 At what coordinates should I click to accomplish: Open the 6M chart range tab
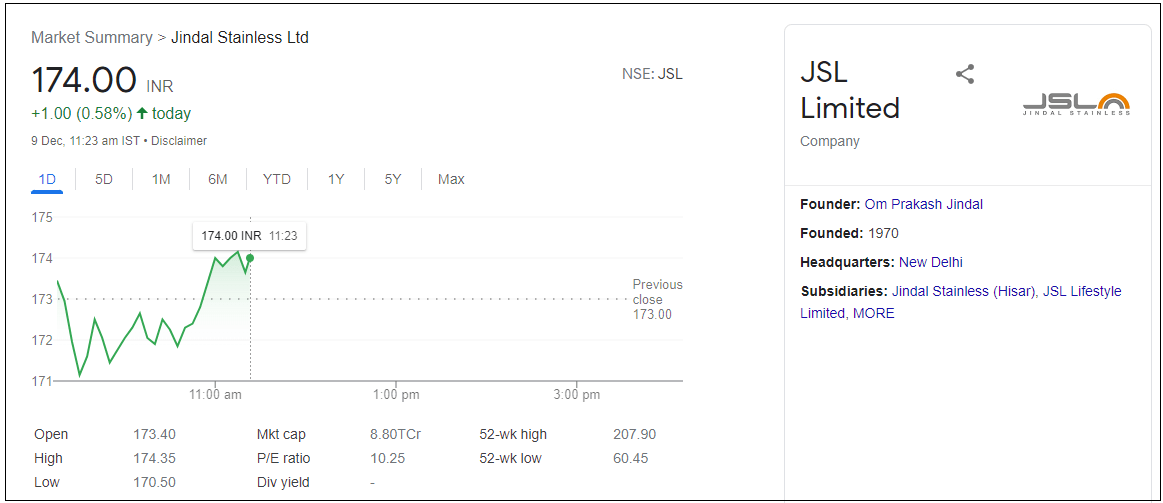coord(217,180)
